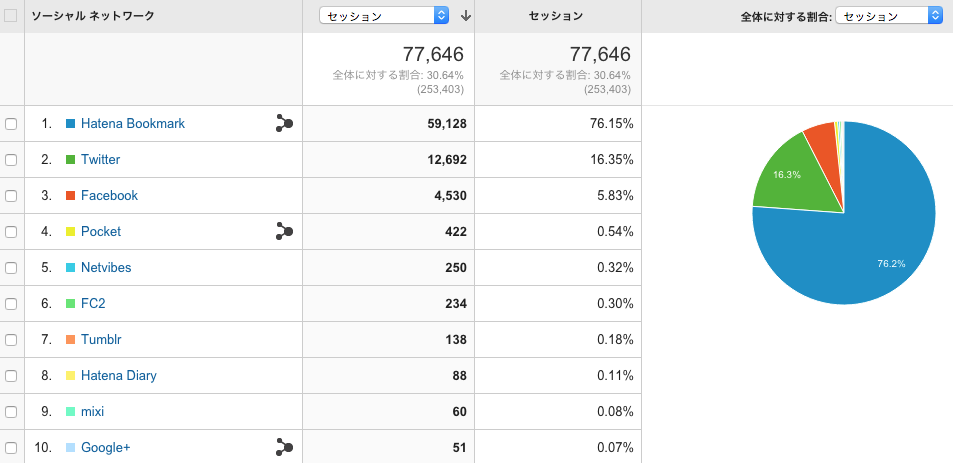Toggle the select-all checkbox in table header
Screen dimensions: 953x463
tap(11, 16)
